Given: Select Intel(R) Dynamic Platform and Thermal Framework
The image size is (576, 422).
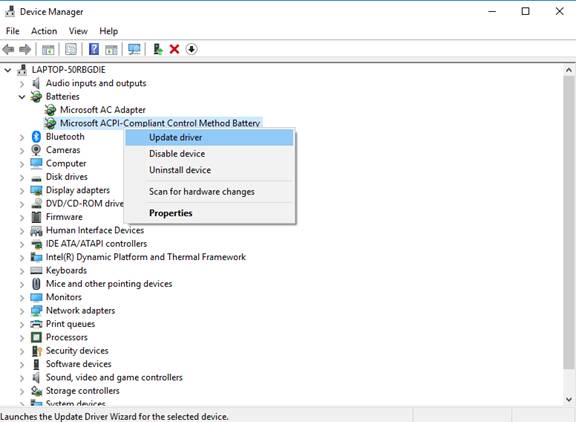Looking at the screenshot, I should (x=146, y=257).
